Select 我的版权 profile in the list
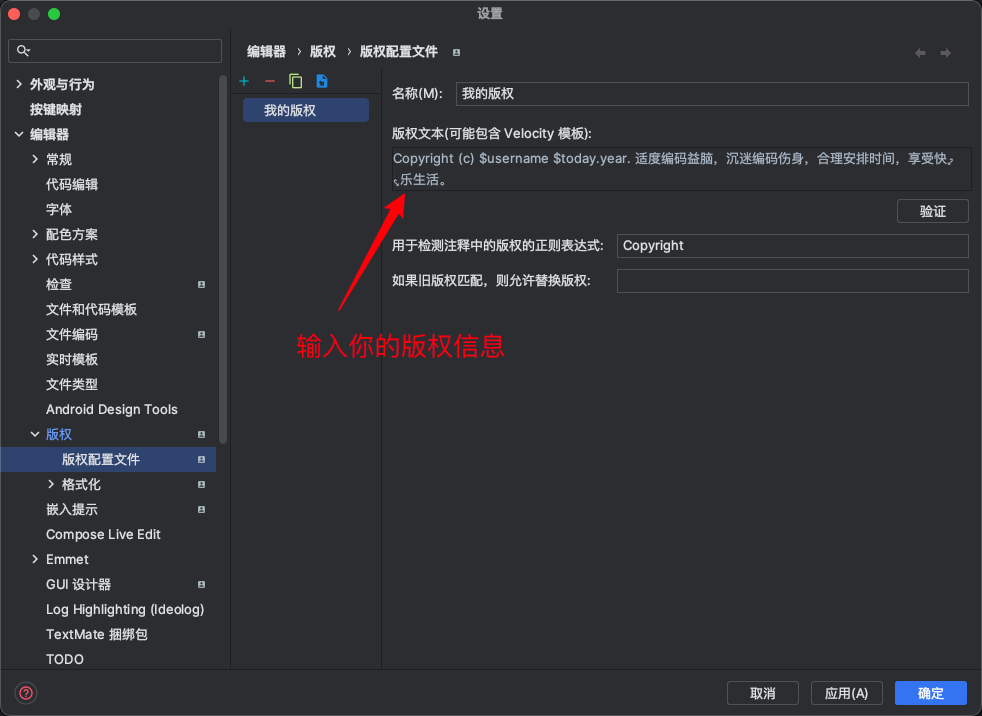 coord(305,110)
